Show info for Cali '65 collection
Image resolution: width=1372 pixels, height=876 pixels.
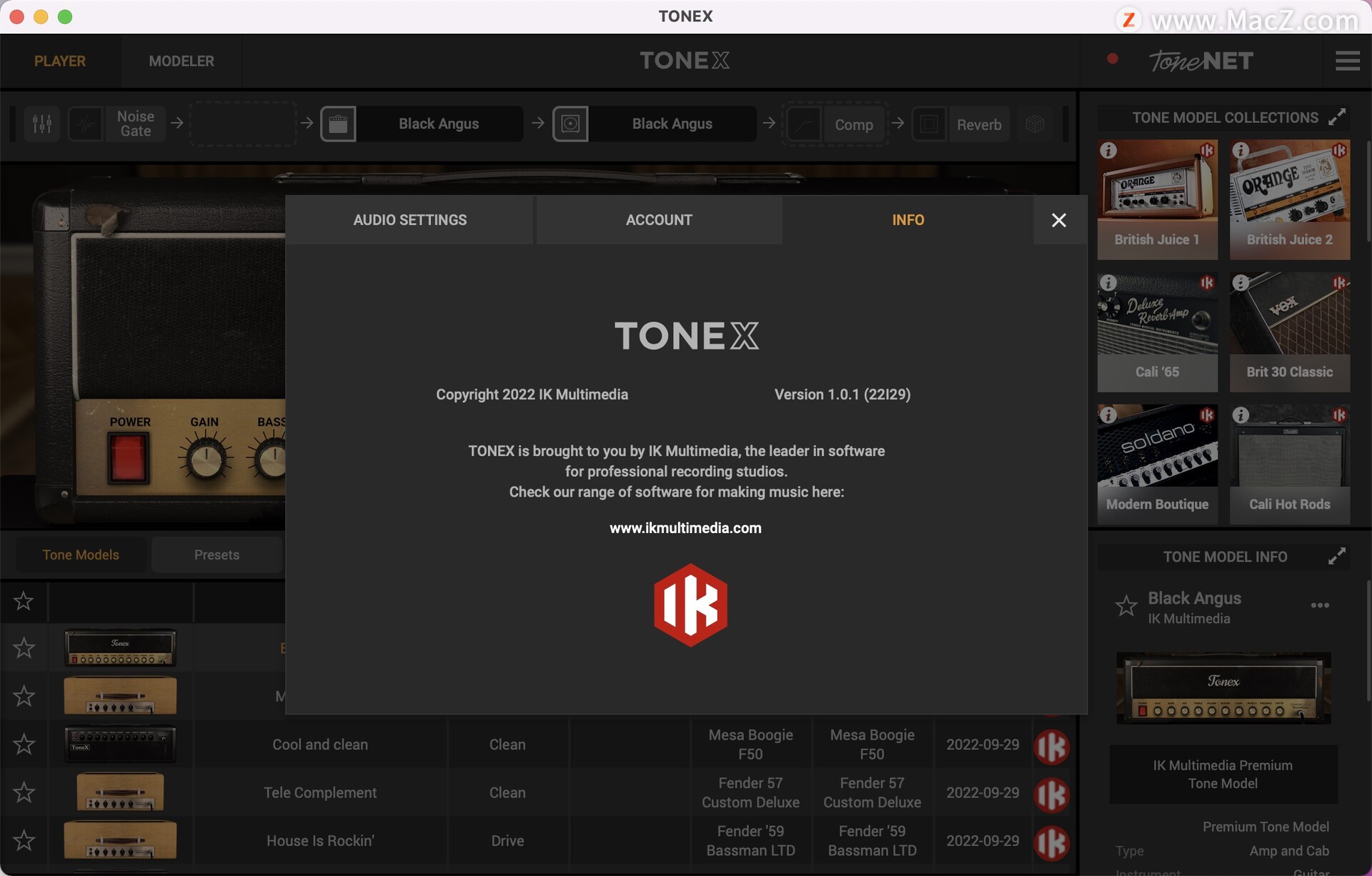(x=1108, y=283)
